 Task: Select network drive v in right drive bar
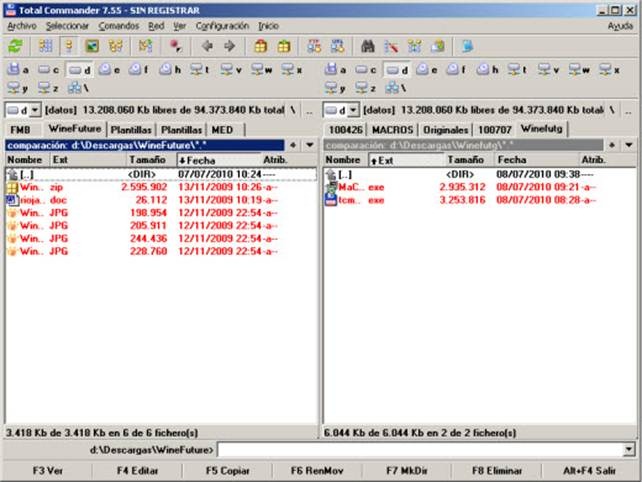pos(549,70)
